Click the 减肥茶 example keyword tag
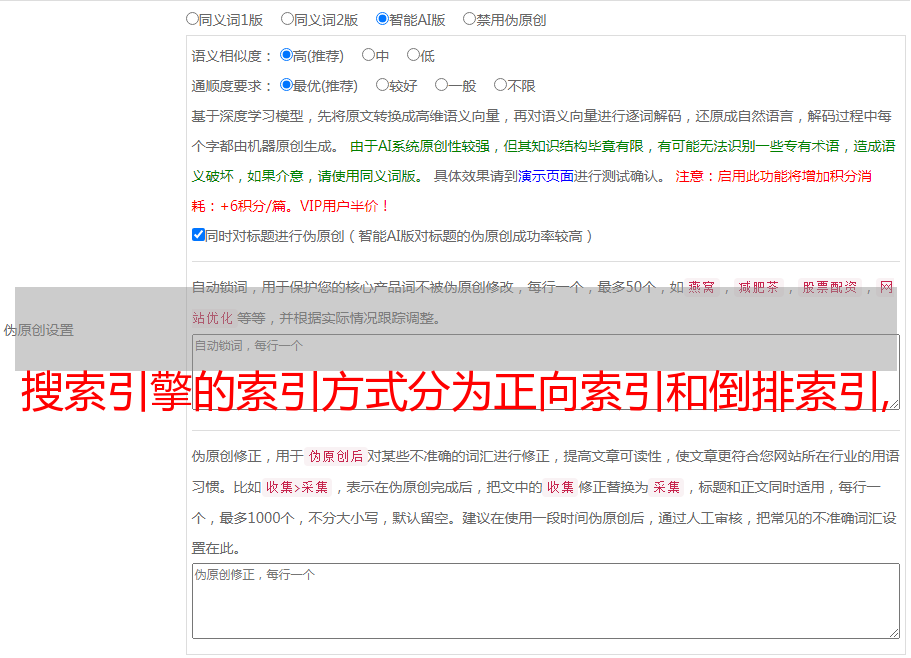This screenshot has width=911, height=658. tap(758, 287)
